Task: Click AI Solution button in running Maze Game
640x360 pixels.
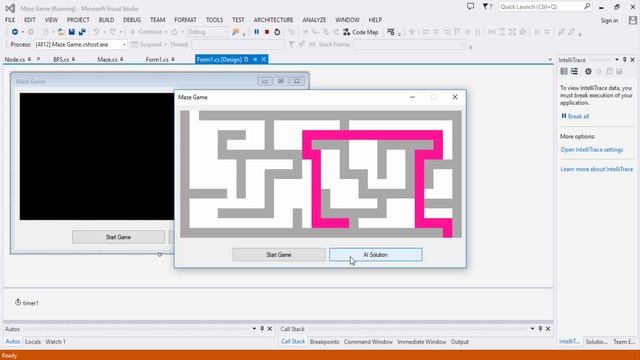Action: [376, 255]
